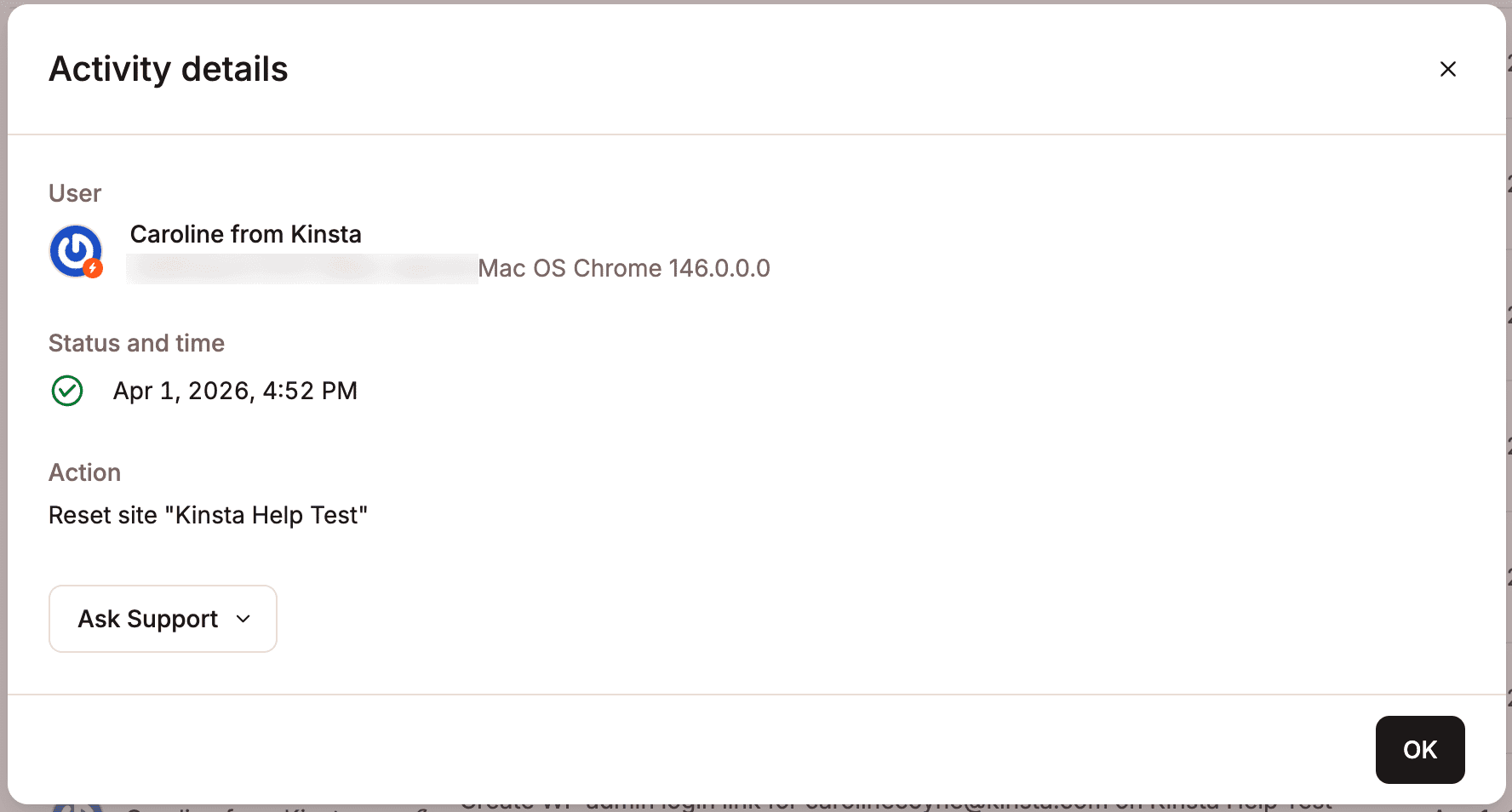Click the Mac OS operating system text
Image resolution: width=1512 pixels, height=812 pixels.
(x=522, y=268)
